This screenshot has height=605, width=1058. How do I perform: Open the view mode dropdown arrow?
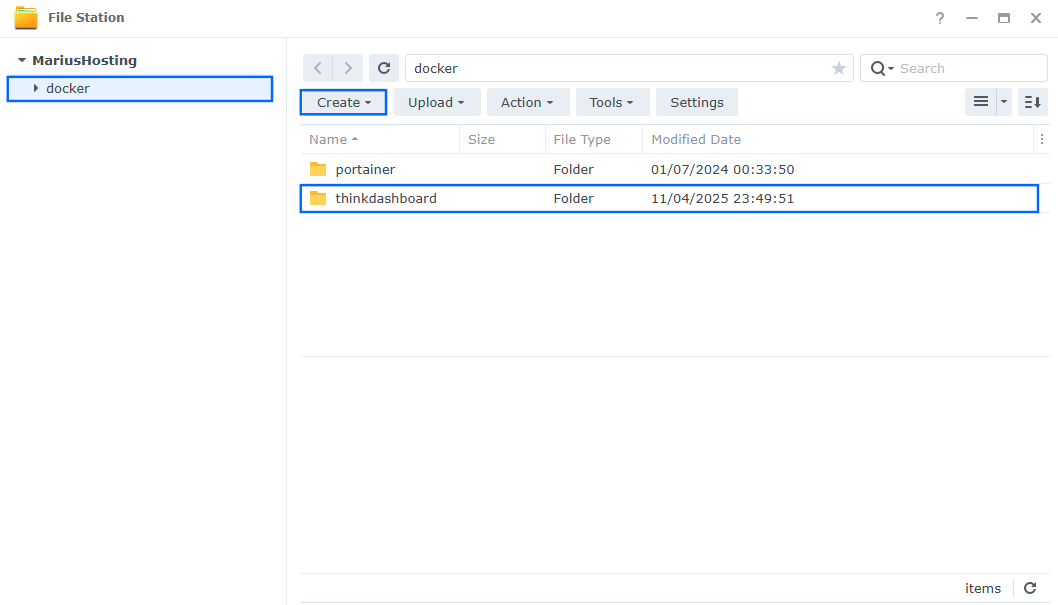(x=1003, y=101)
